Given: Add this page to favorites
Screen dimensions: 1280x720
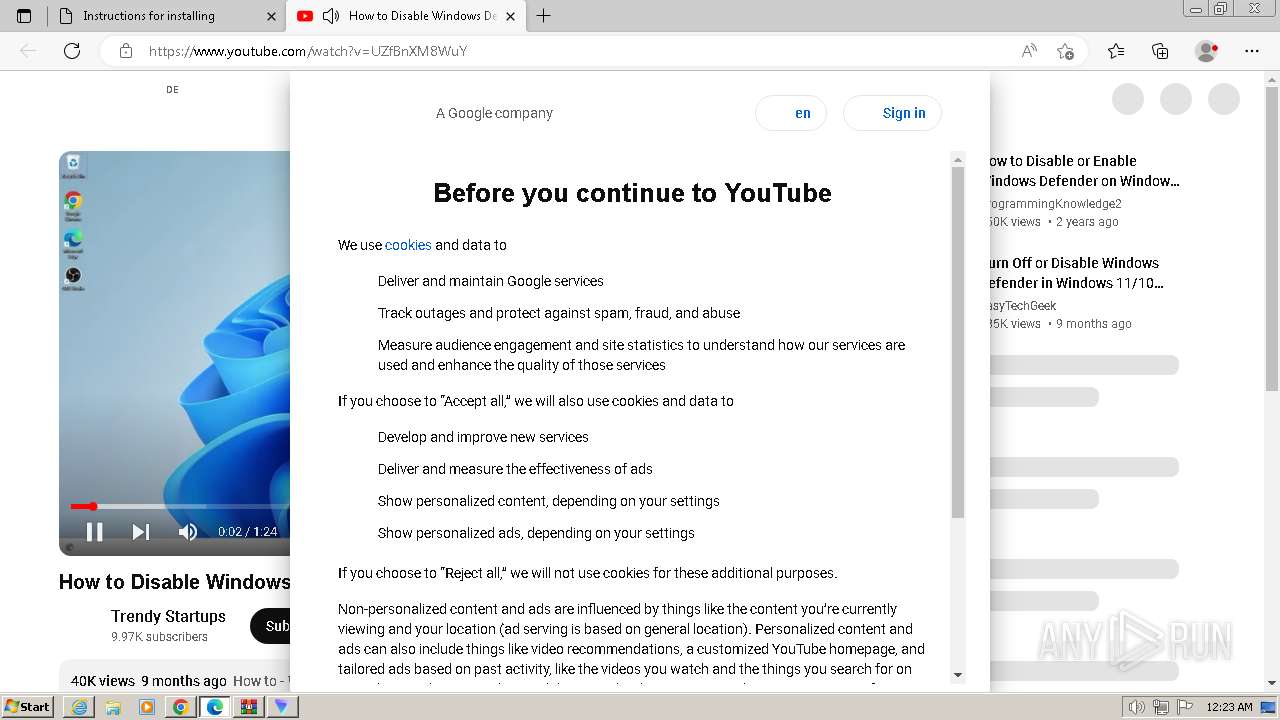Looking at the screenshot, I should (1065, 51).
